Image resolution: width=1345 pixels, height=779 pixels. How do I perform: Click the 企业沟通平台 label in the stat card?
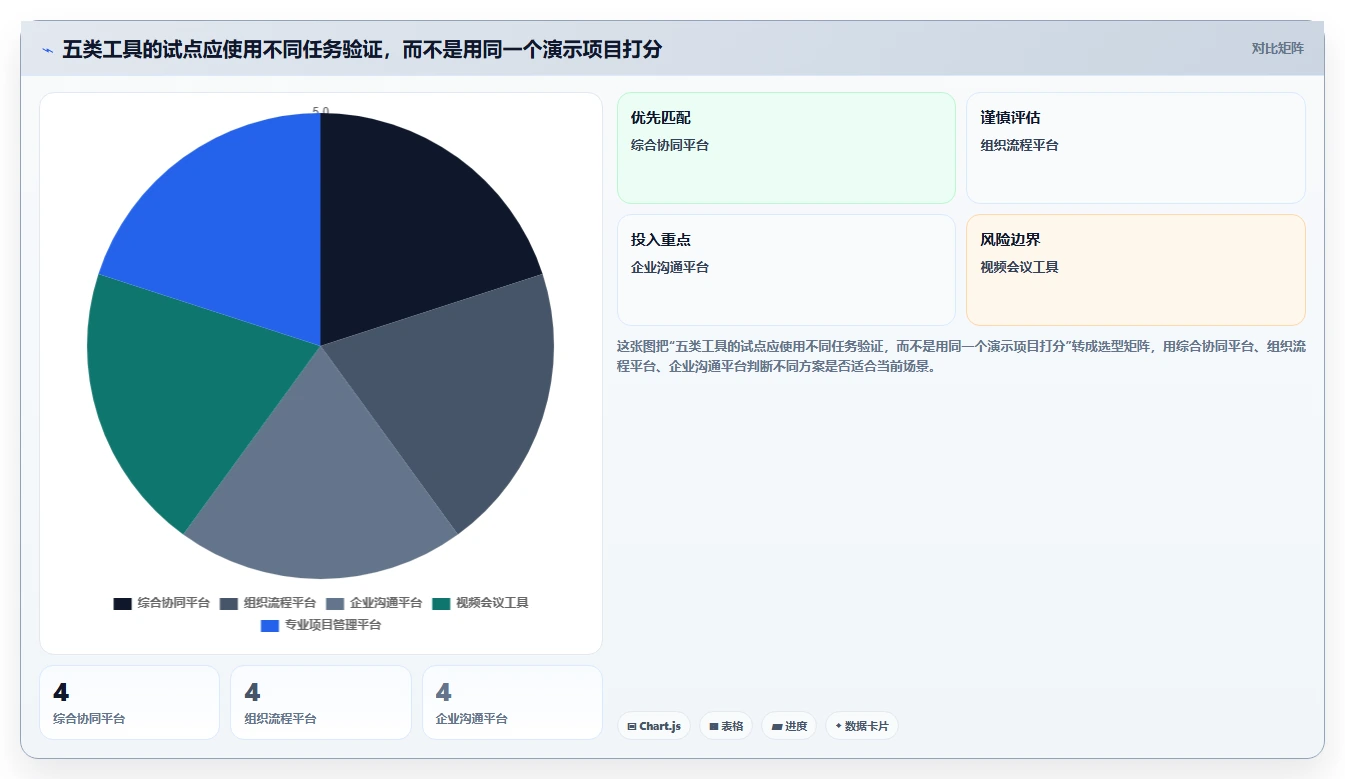tap(472, 718)
